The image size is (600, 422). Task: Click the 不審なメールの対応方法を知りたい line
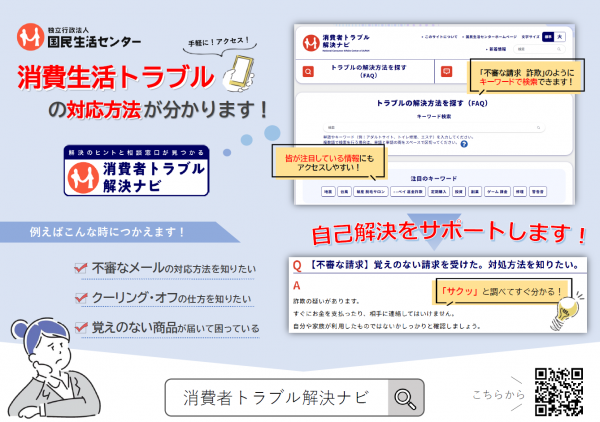pyautogui.click(x=173, y=268)
